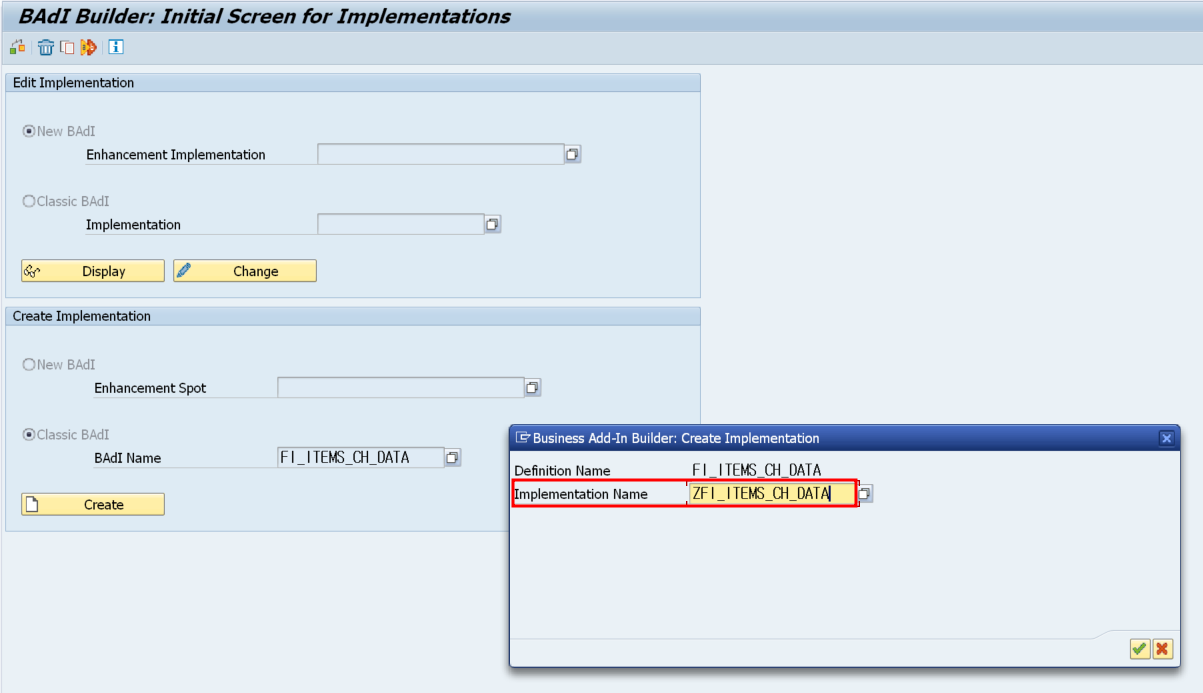Click the where-used/object relation toolbar icon

(17, 47)
